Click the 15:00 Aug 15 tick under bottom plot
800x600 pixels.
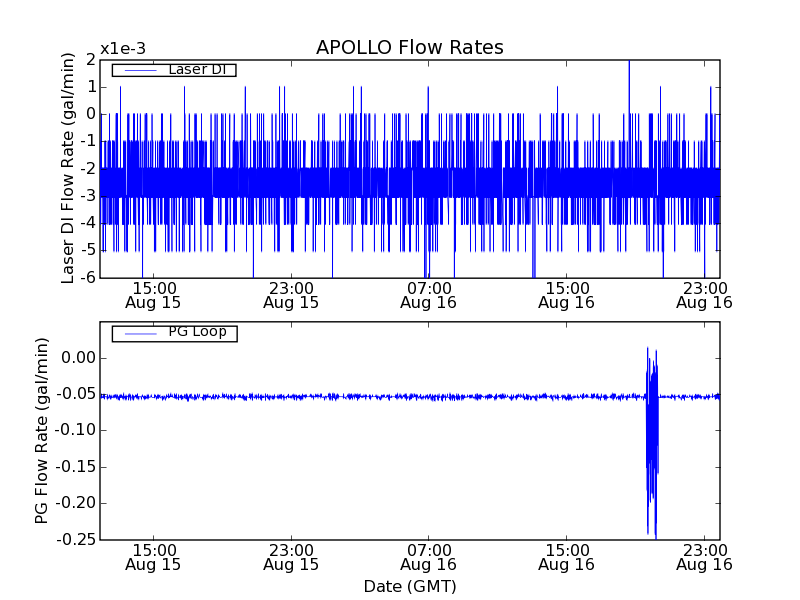(x=153, y=557)
